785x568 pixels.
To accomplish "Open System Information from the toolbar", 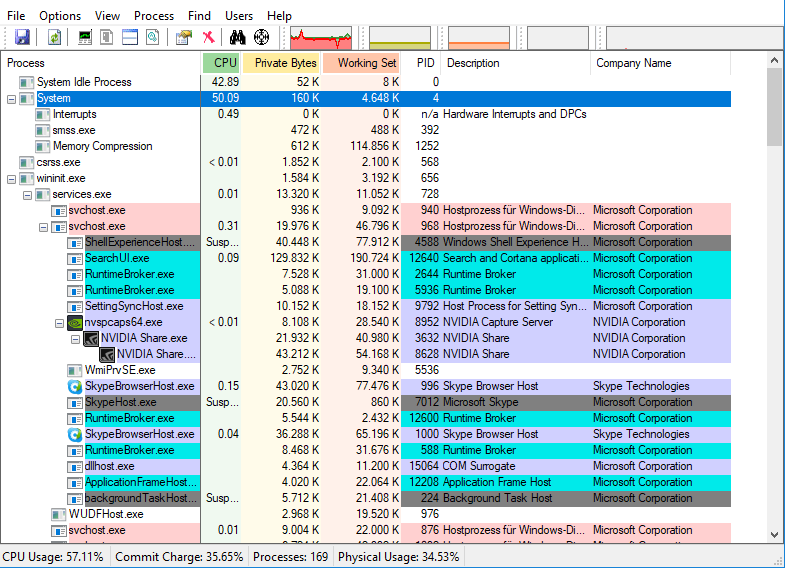I will [x=85, y=37].
